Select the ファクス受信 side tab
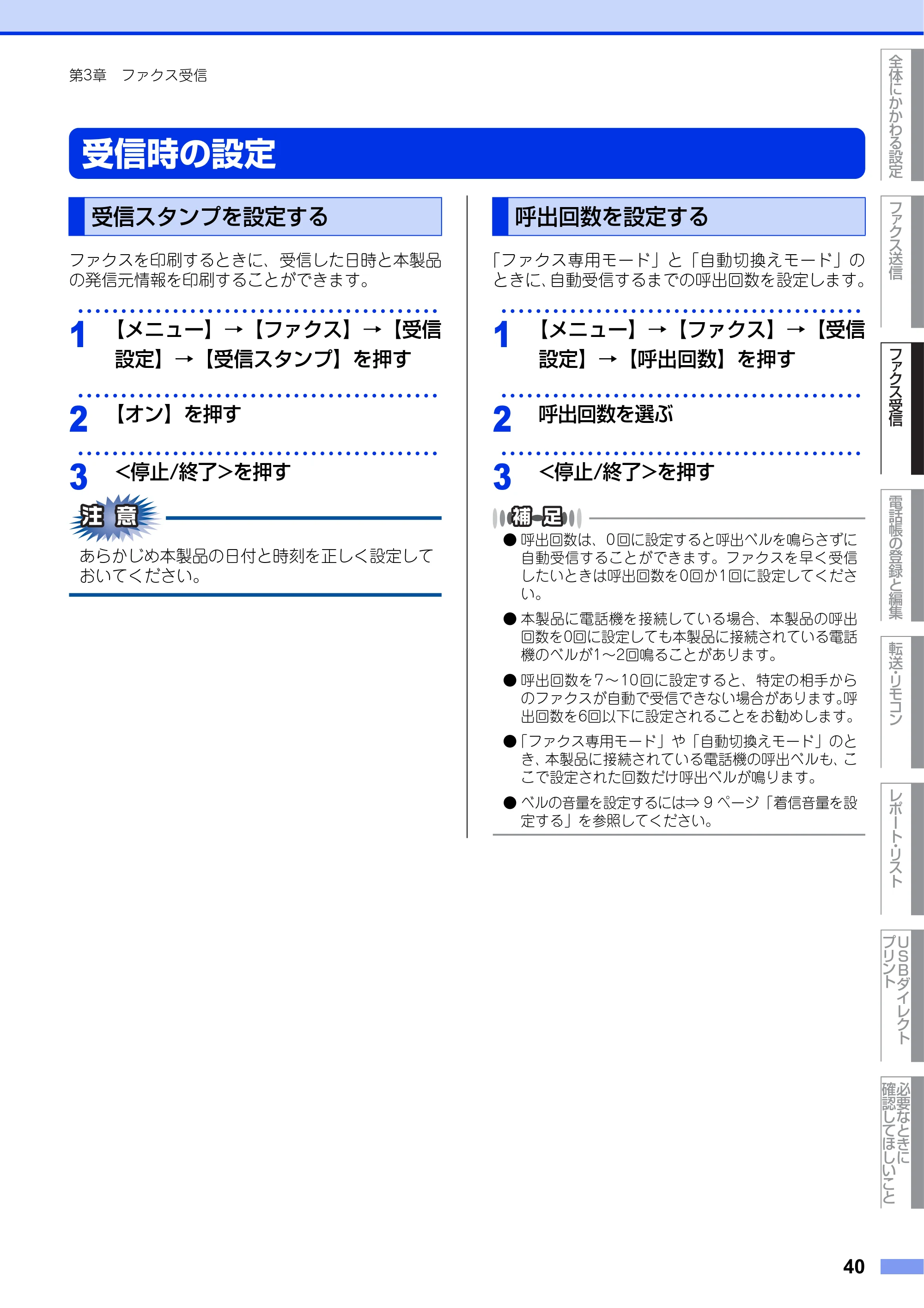 (902, 408)
